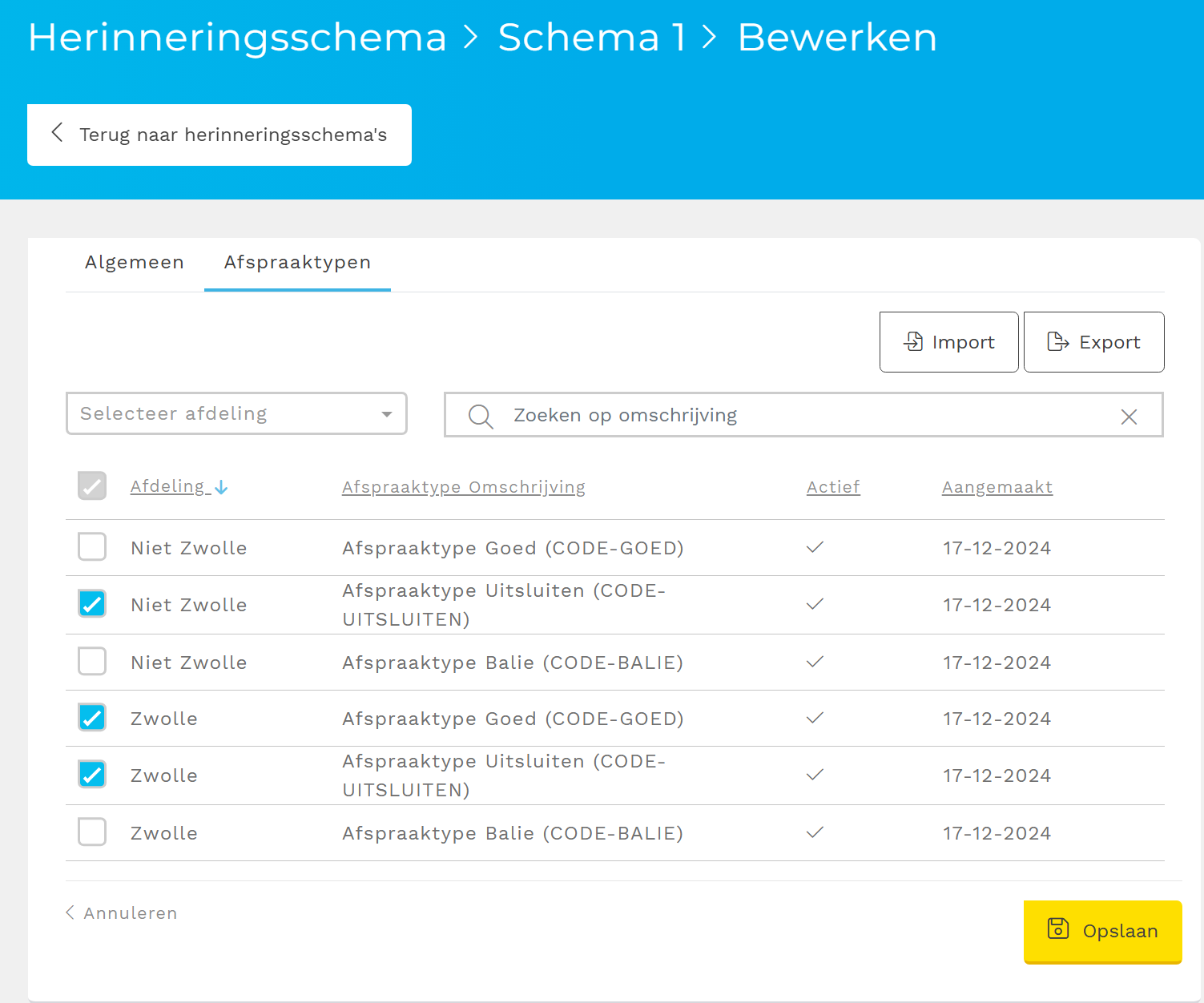Click Terug naar herinneringsschema's

click(x=232, y=135)
